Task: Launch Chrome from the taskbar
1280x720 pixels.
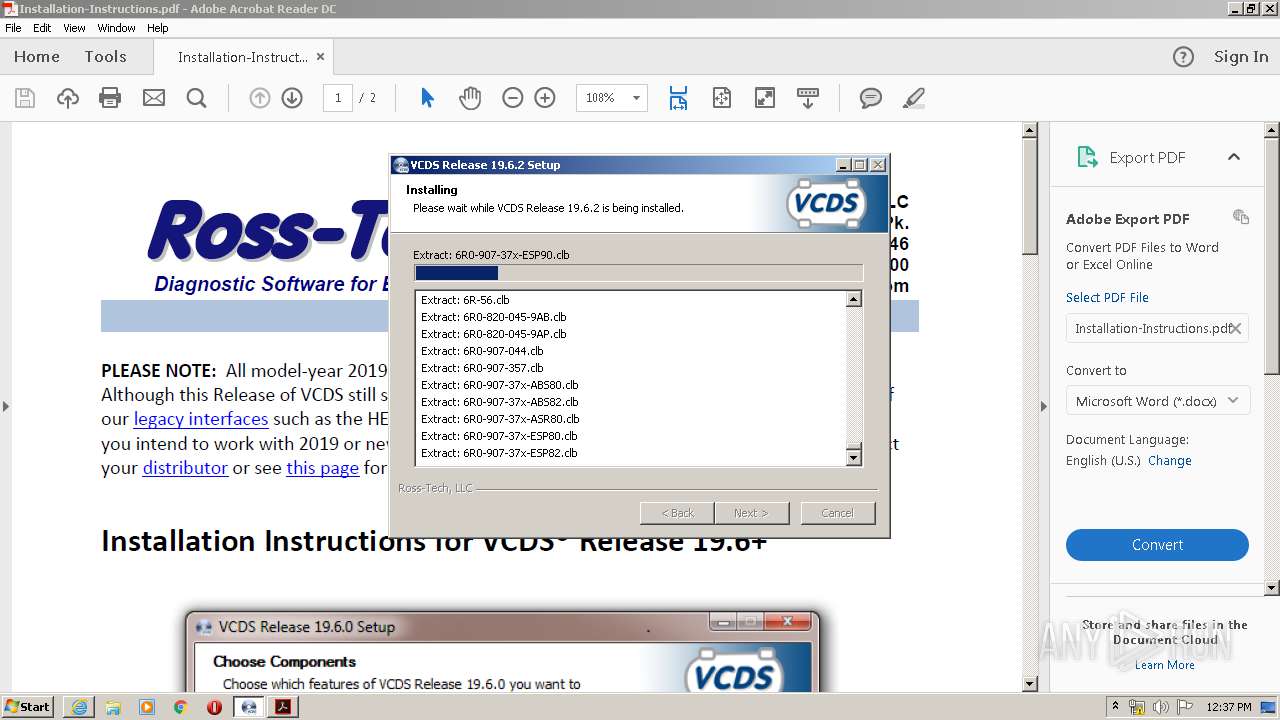Action: (x=180, y=707)
